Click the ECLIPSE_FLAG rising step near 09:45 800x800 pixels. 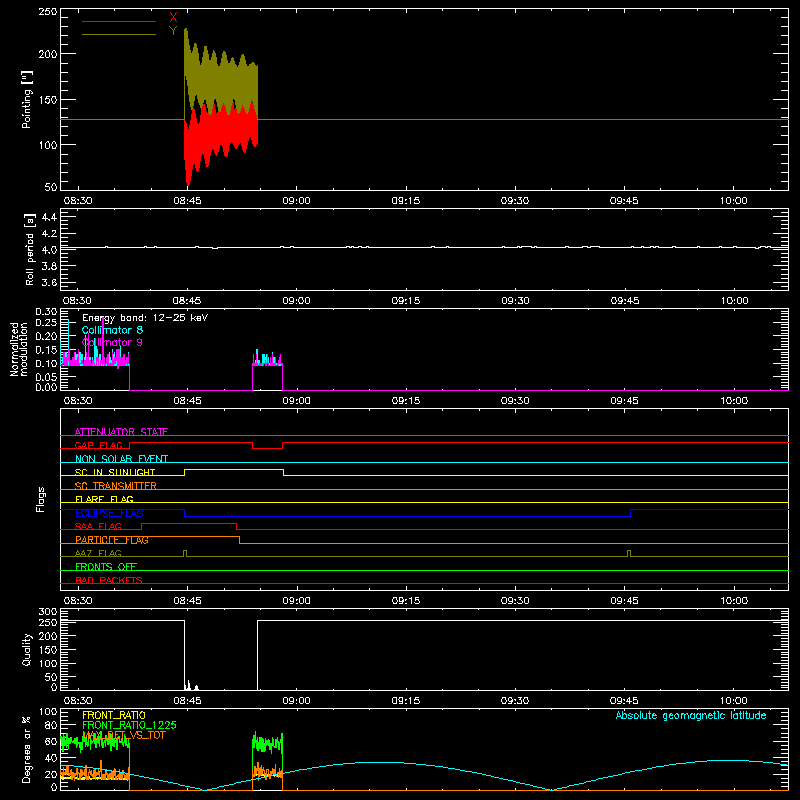point(631,513)
